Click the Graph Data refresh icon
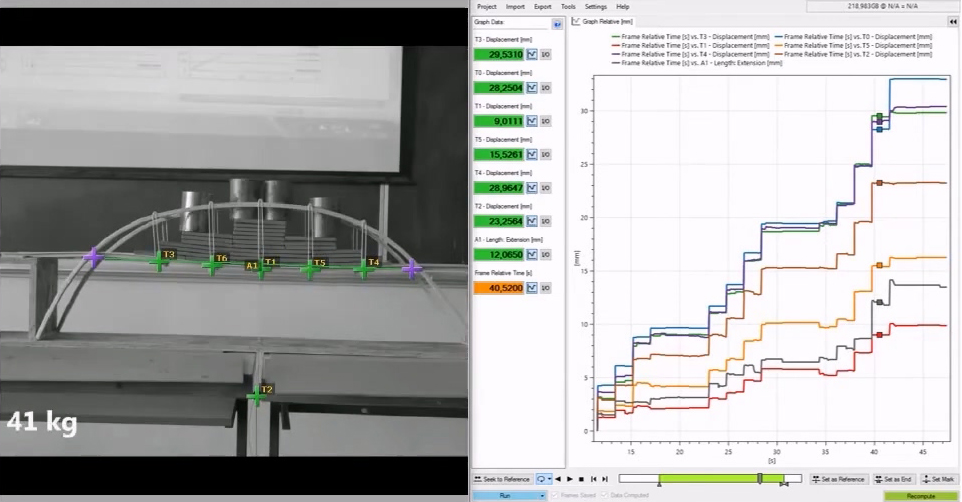Image resolution: width=962 pixels, height=502 pixels. pyautogui.click(x=557, y=22)
